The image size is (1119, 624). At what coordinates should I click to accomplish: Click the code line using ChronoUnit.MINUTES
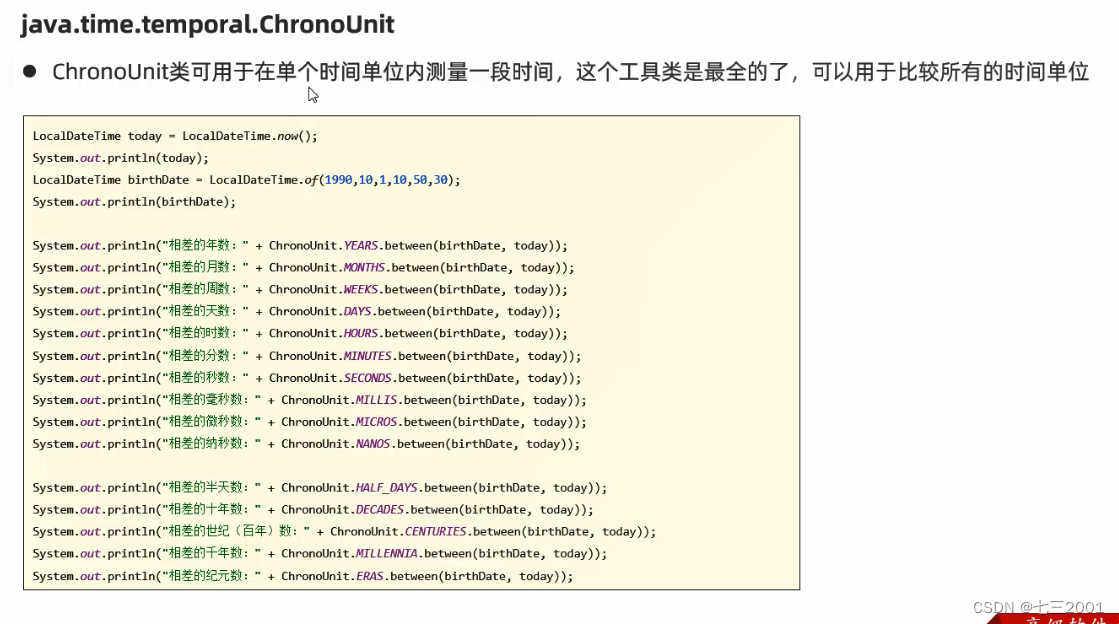[x=307, y=356]
